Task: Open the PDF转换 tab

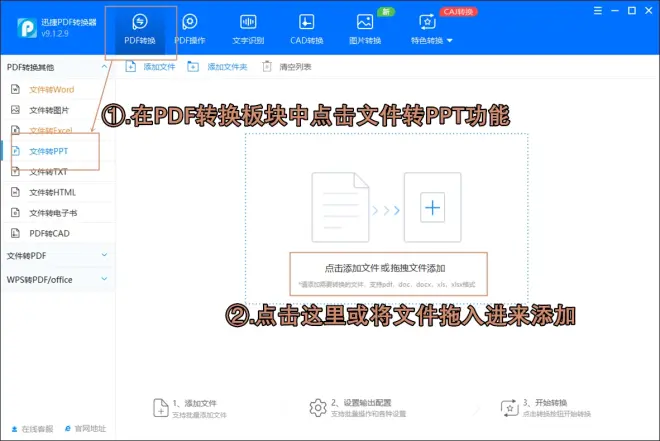Action: coord(140,29)
